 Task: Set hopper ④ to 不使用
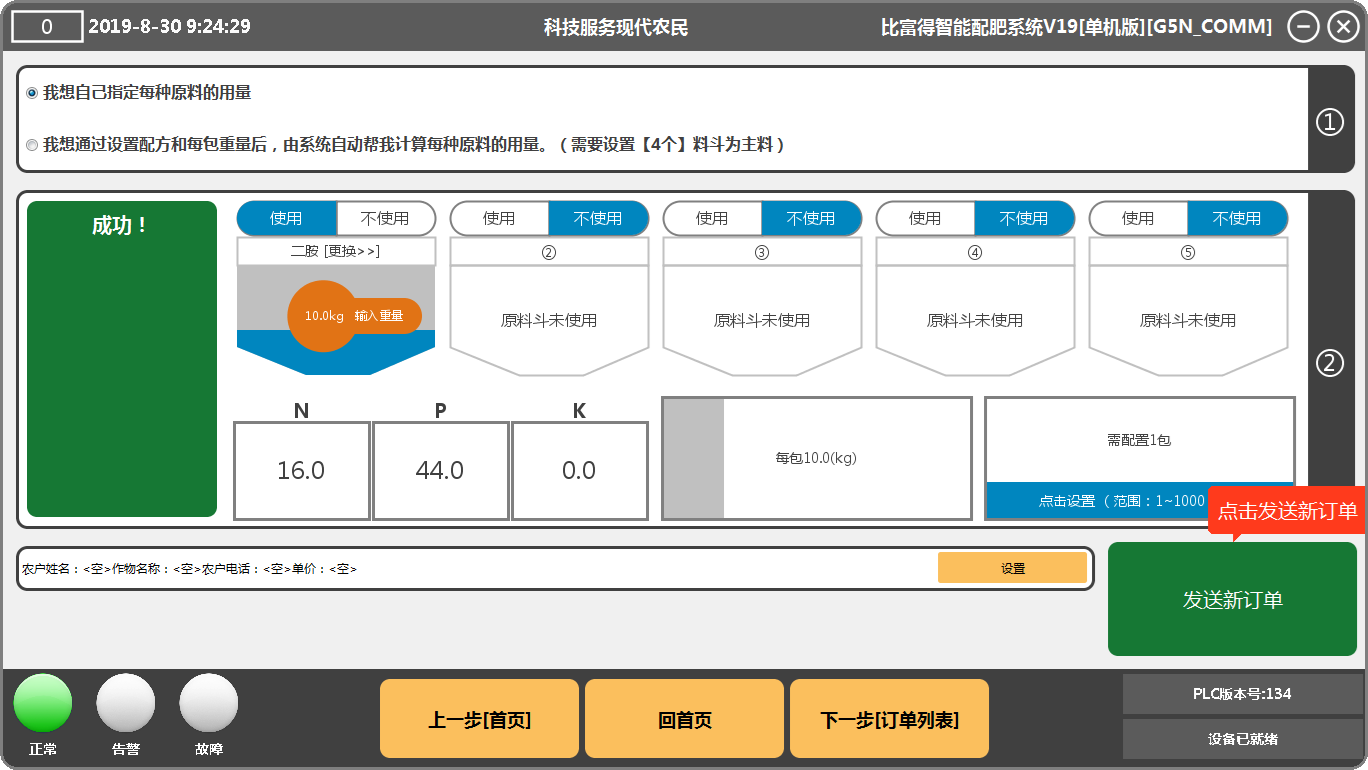coord(1025,218)
